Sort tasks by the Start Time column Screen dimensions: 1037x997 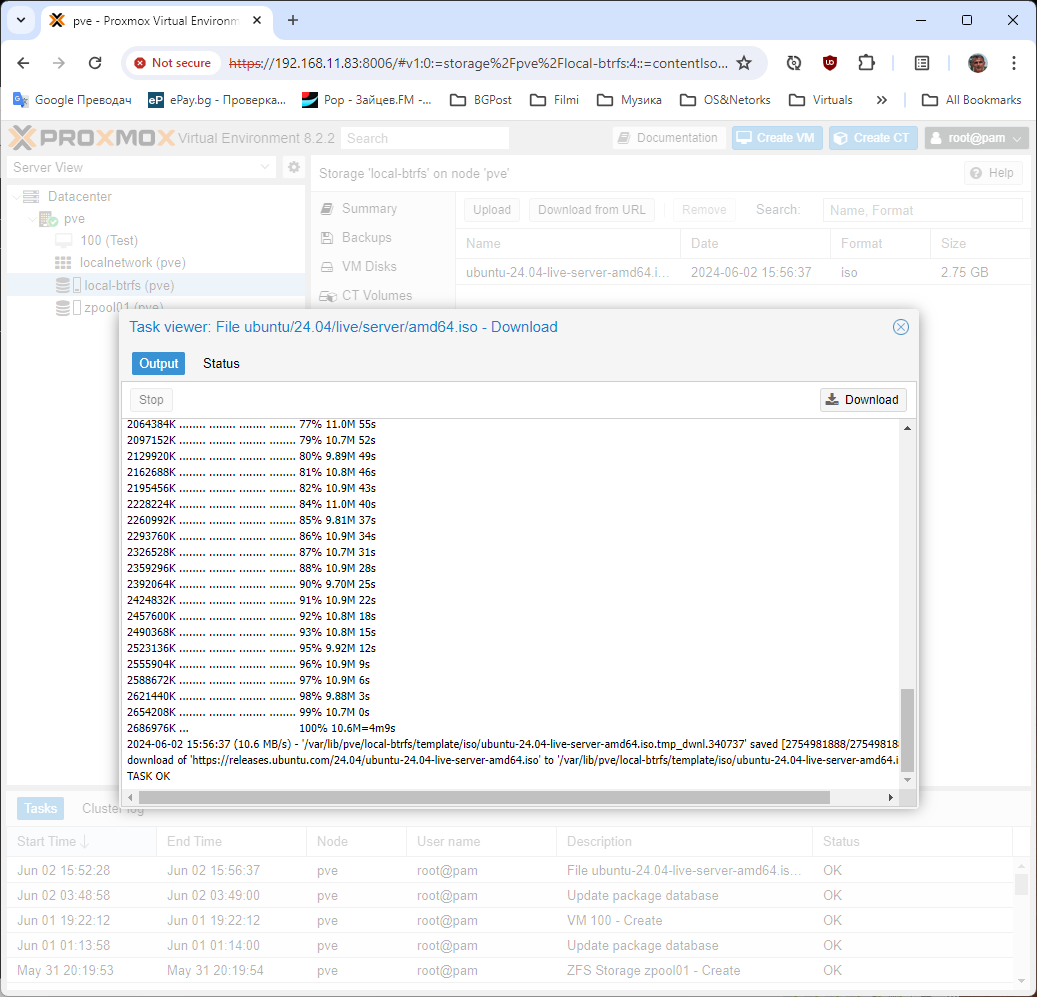point(82,842)
